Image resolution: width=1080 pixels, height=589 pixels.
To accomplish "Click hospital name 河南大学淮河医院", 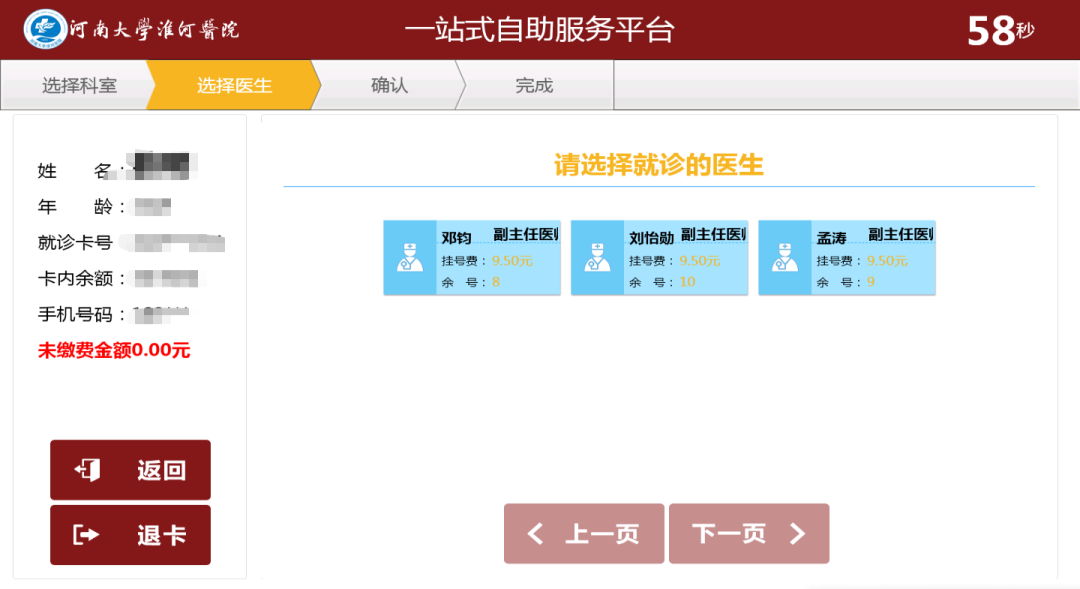I will coord(154,30).
